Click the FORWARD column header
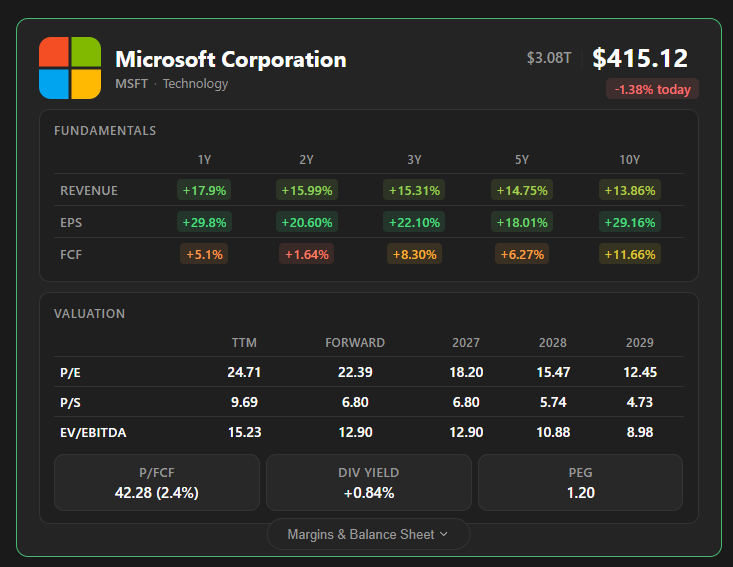This screenshot has height=567, width=733. (x=355, y=343)
